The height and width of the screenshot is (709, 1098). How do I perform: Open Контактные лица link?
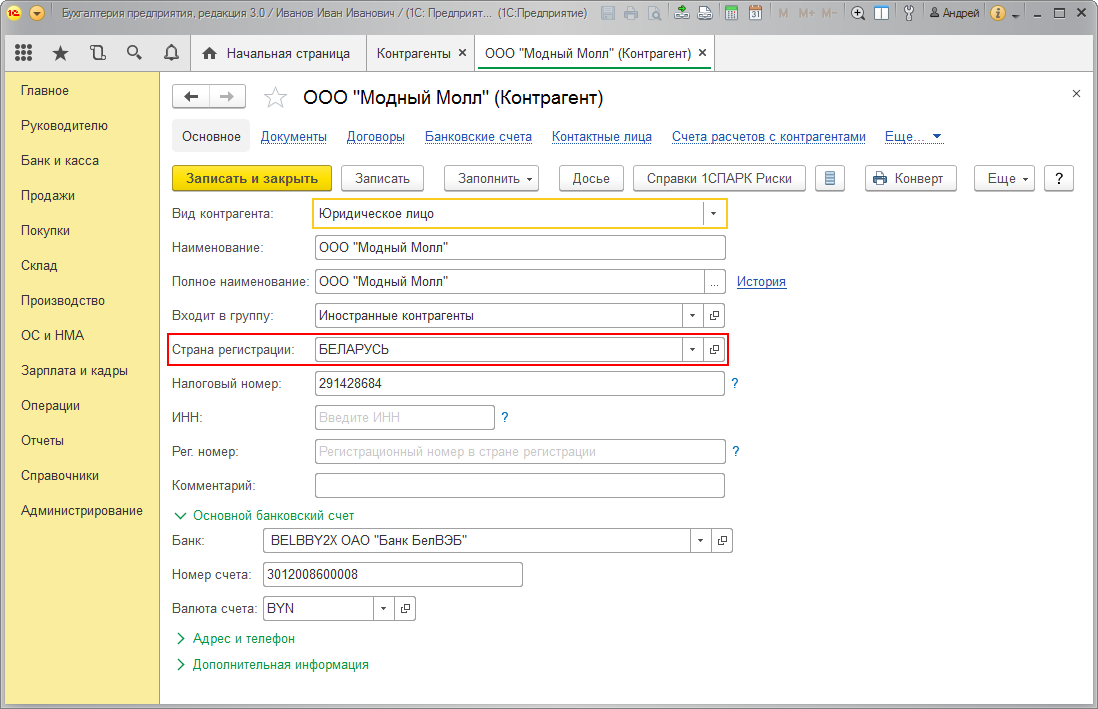[602, 137]
